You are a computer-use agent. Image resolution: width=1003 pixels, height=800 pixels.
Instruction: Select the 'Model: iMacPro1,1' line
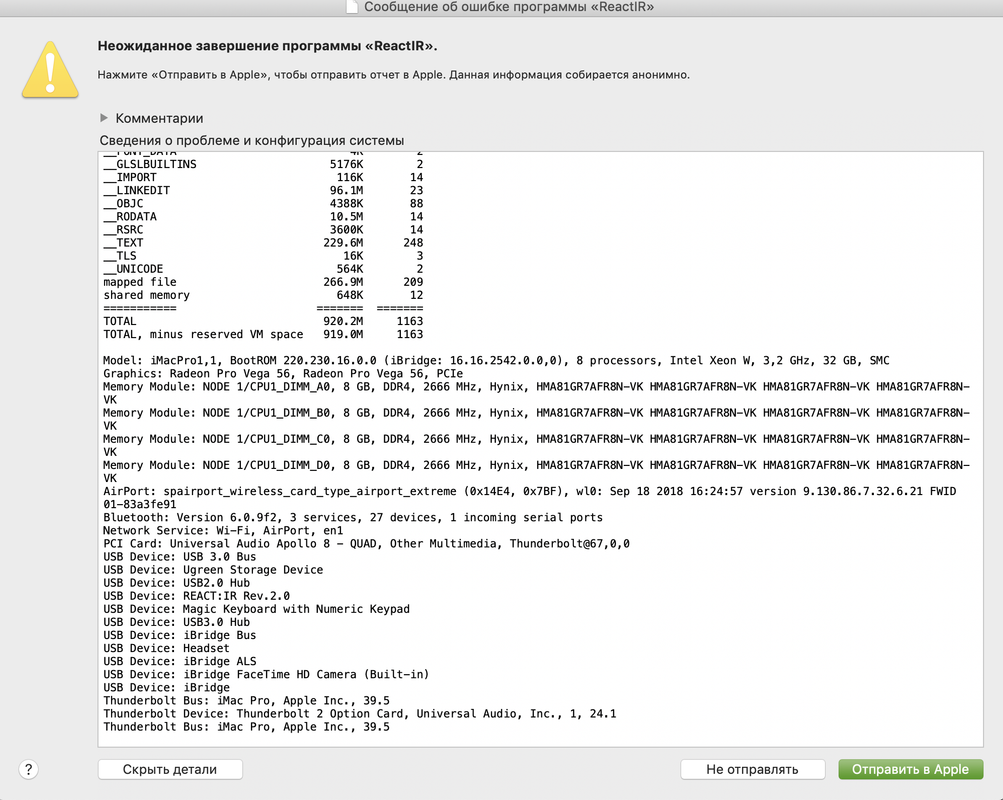tap(496, 361)
